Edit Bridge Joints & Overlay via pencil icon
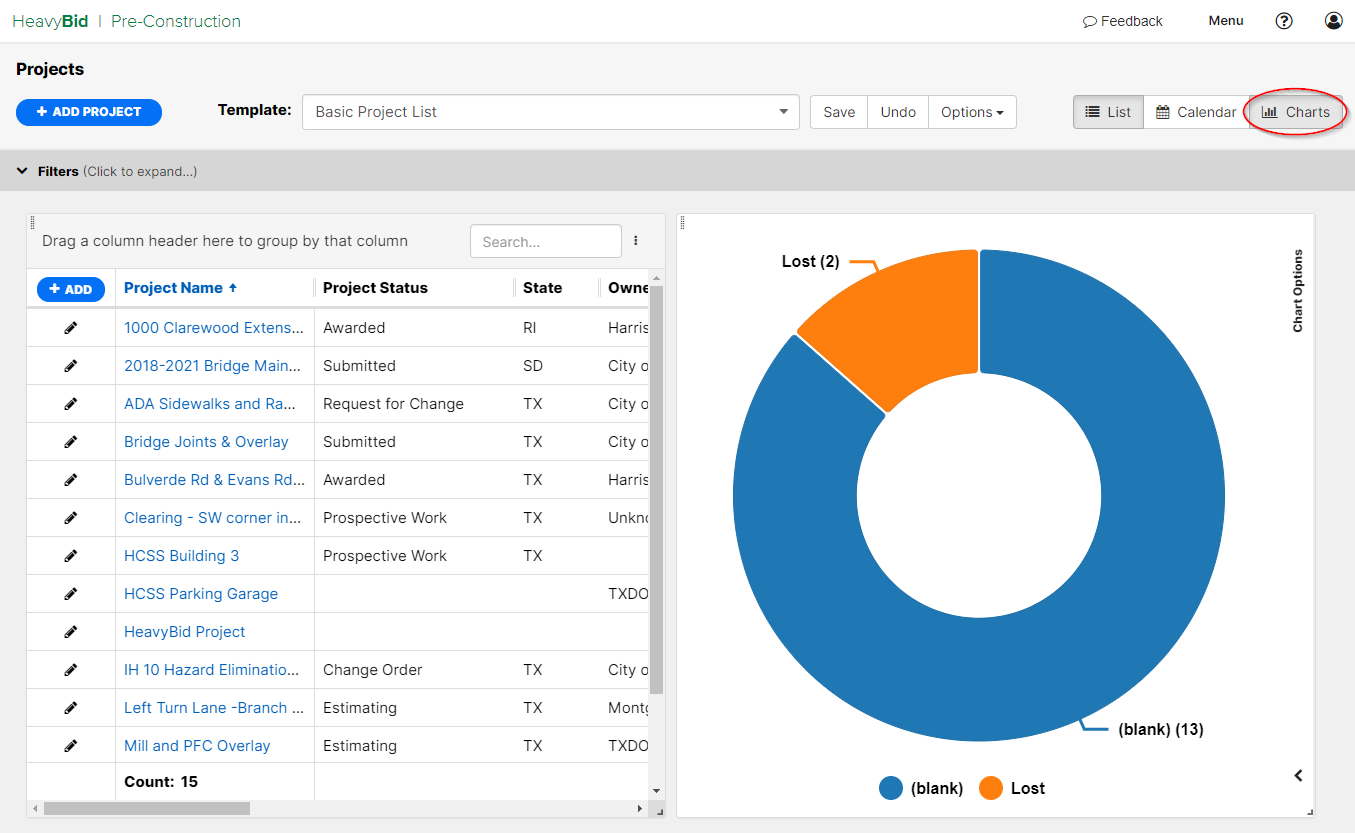The width and height of the screenshot is (1355, 833). [71, 442]
